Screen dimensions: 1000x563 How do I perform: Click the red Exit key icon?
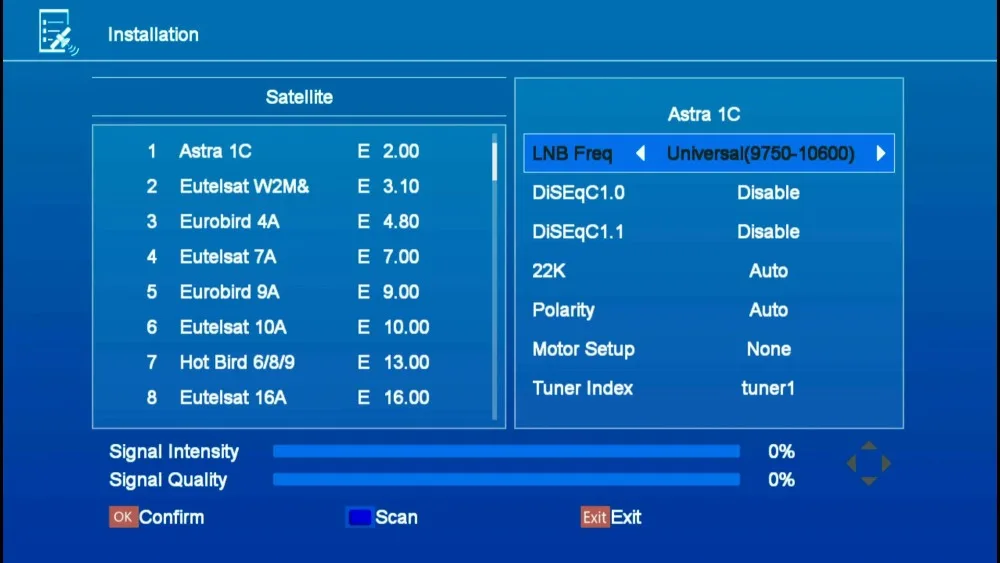pyautogui.click(x=594, y=517)
